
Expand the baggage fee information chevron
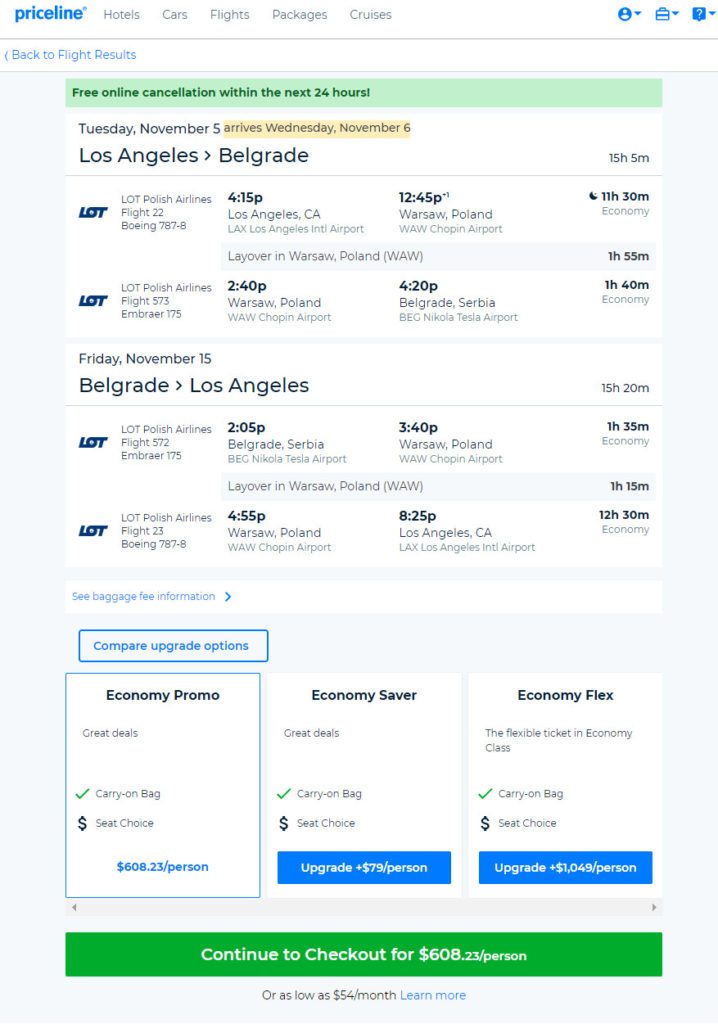[x=228, y=596]
